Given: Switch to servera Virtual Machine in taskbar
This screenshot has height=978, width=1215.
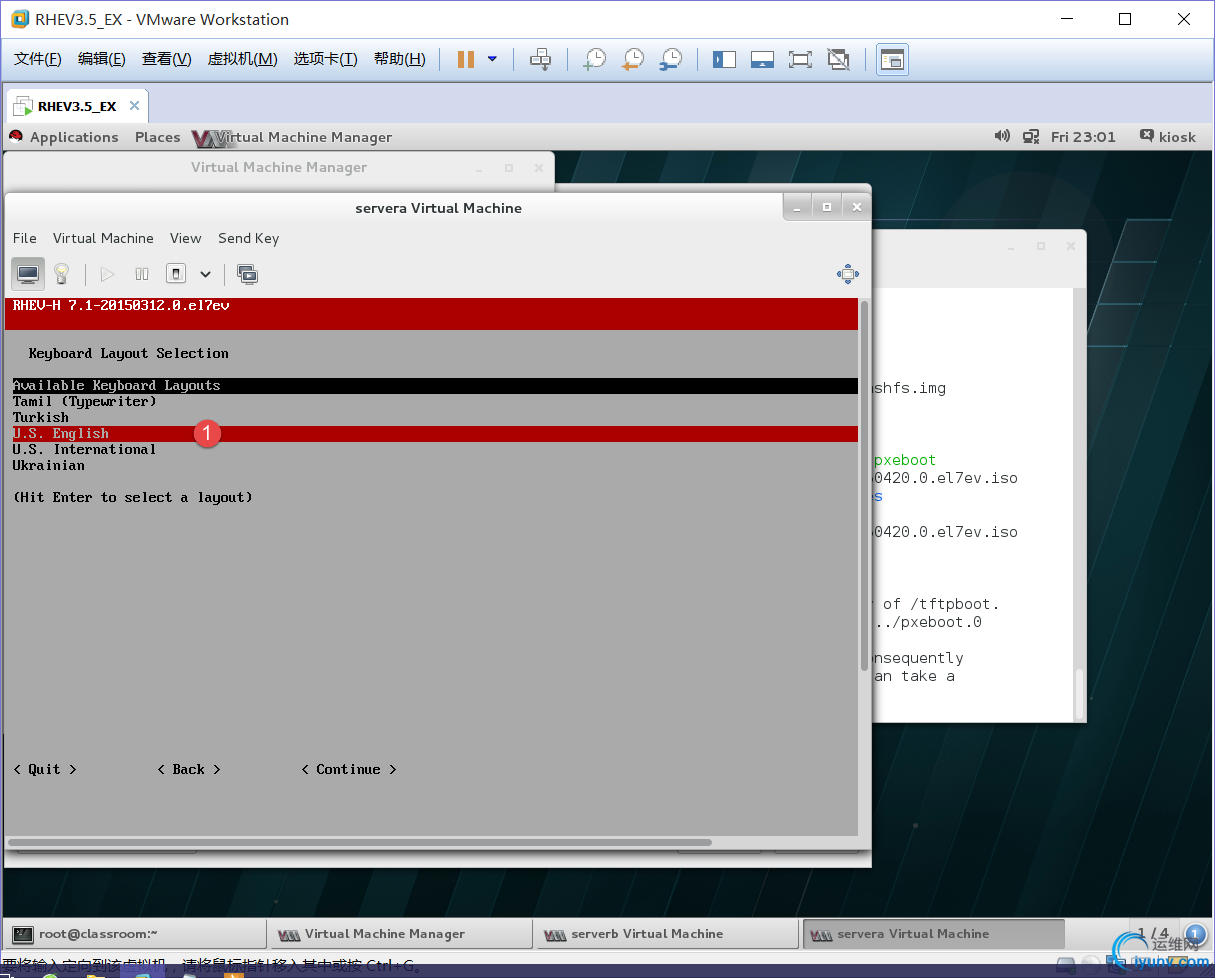Looking at the screenshot, I should click(934, 934).
